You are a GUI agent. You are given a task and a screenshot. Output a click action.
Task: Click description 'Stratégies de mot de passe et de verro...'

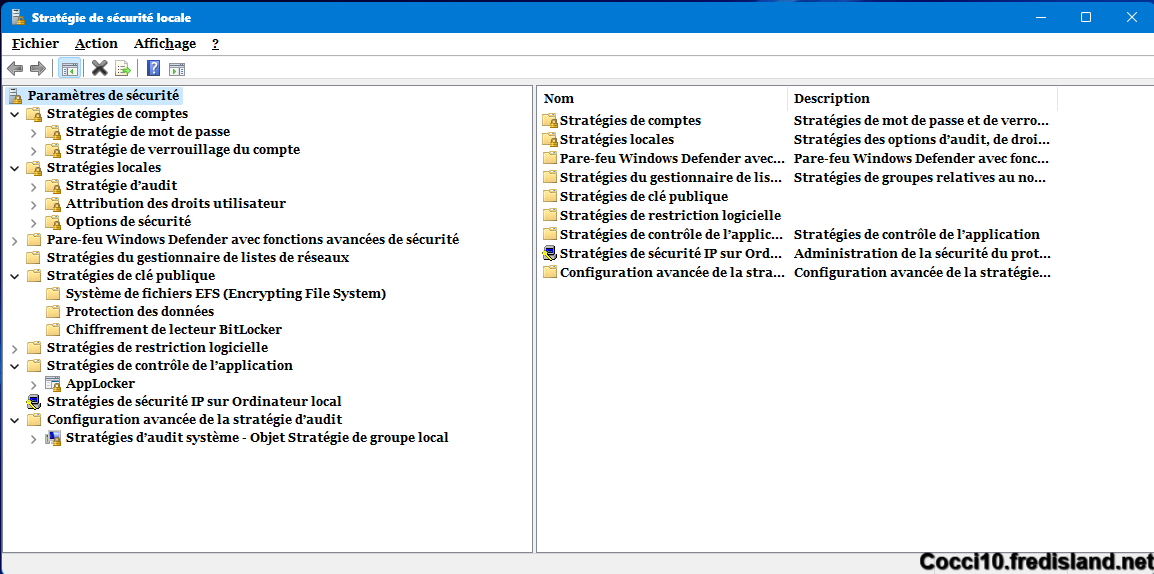pos(921,120)
